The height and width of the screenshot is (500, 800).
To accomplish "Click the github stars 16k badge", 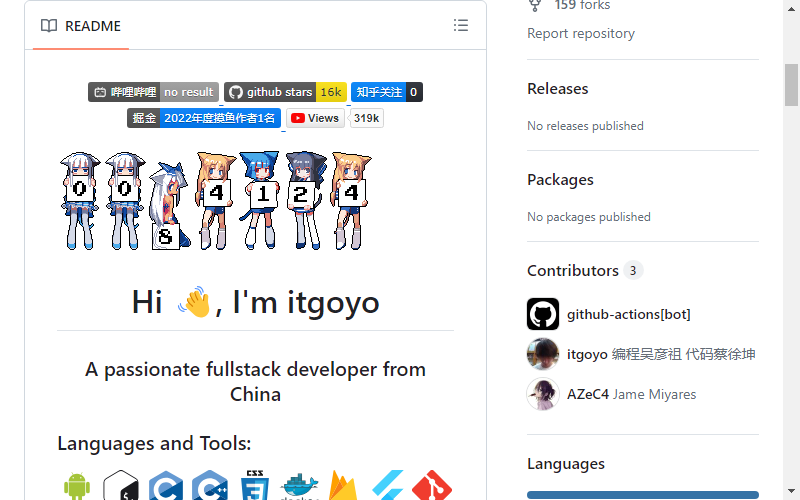I will pos(286,92).
